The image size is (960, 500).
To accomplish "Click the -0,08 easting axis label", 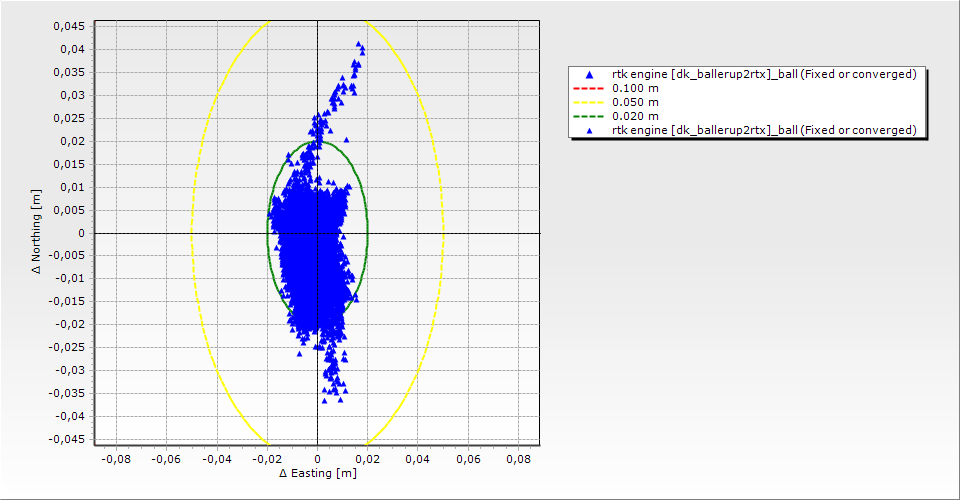I will (116, 459).
